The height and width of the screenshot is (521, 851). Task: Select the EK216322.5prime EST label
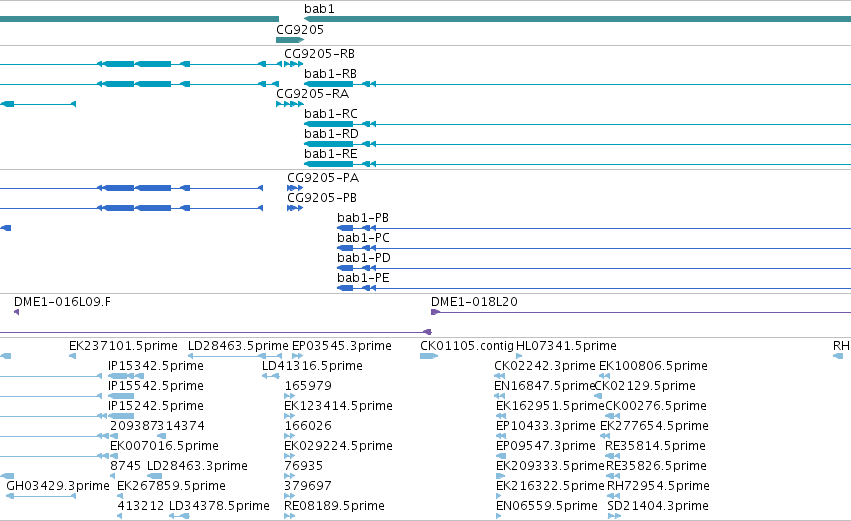[x=550, y=487]
